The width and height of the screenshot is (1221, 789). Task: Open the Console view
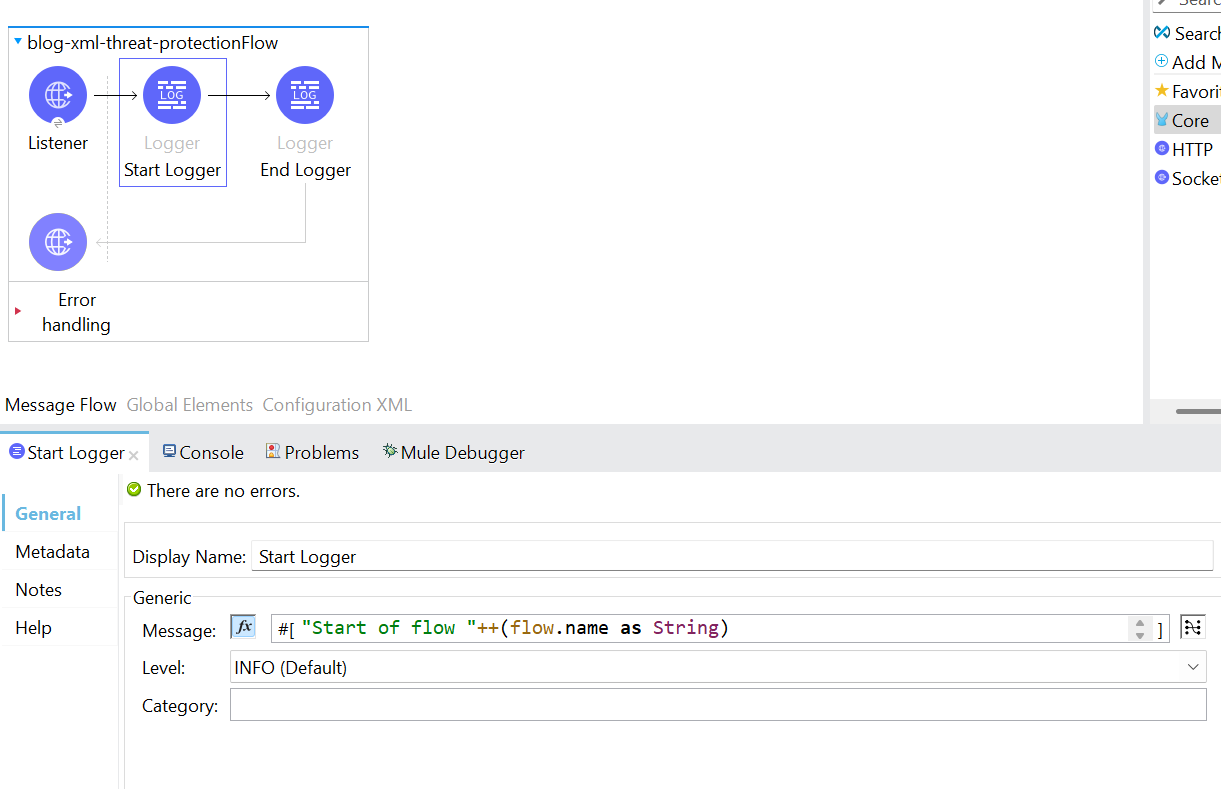click(202, 452)
